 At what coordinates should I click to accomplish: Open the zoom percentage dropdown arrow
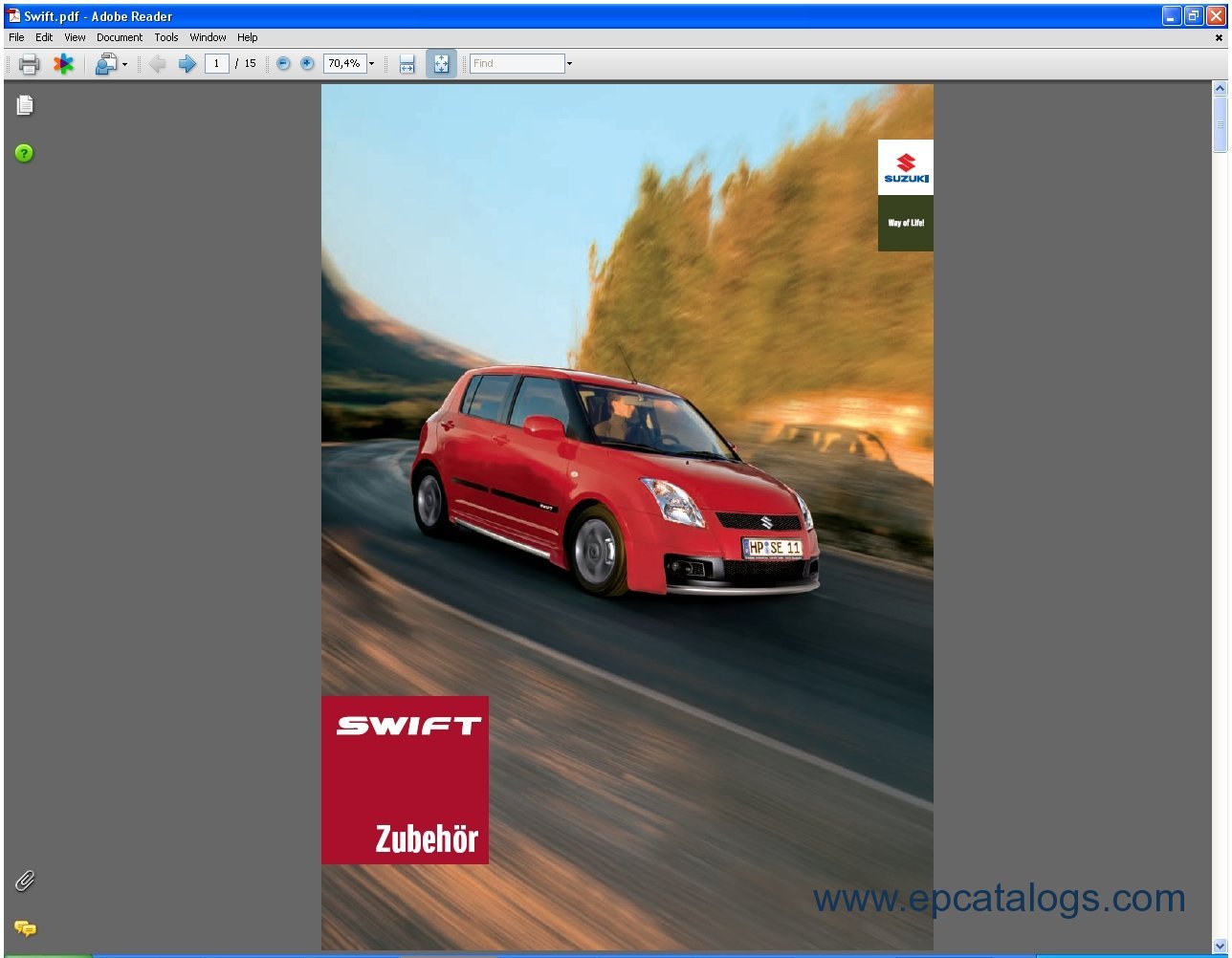372,64
